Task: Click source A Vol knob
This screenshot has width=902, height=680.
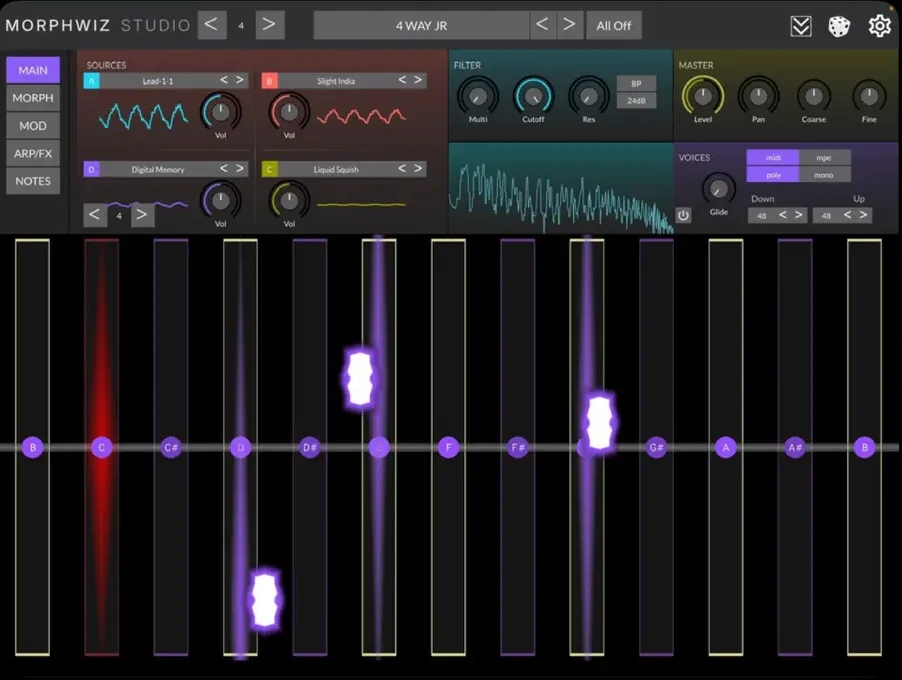Action: [x=220, y=112]
